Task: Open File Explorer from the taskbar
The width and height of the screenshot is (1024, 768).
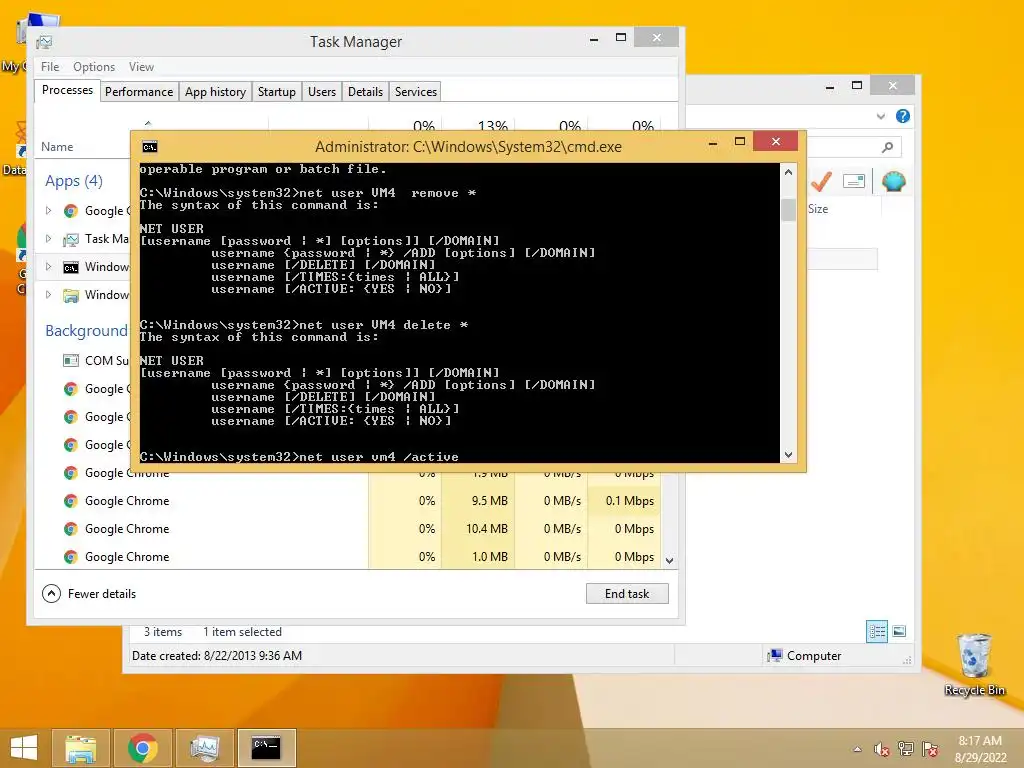Action: coord(81,748)
